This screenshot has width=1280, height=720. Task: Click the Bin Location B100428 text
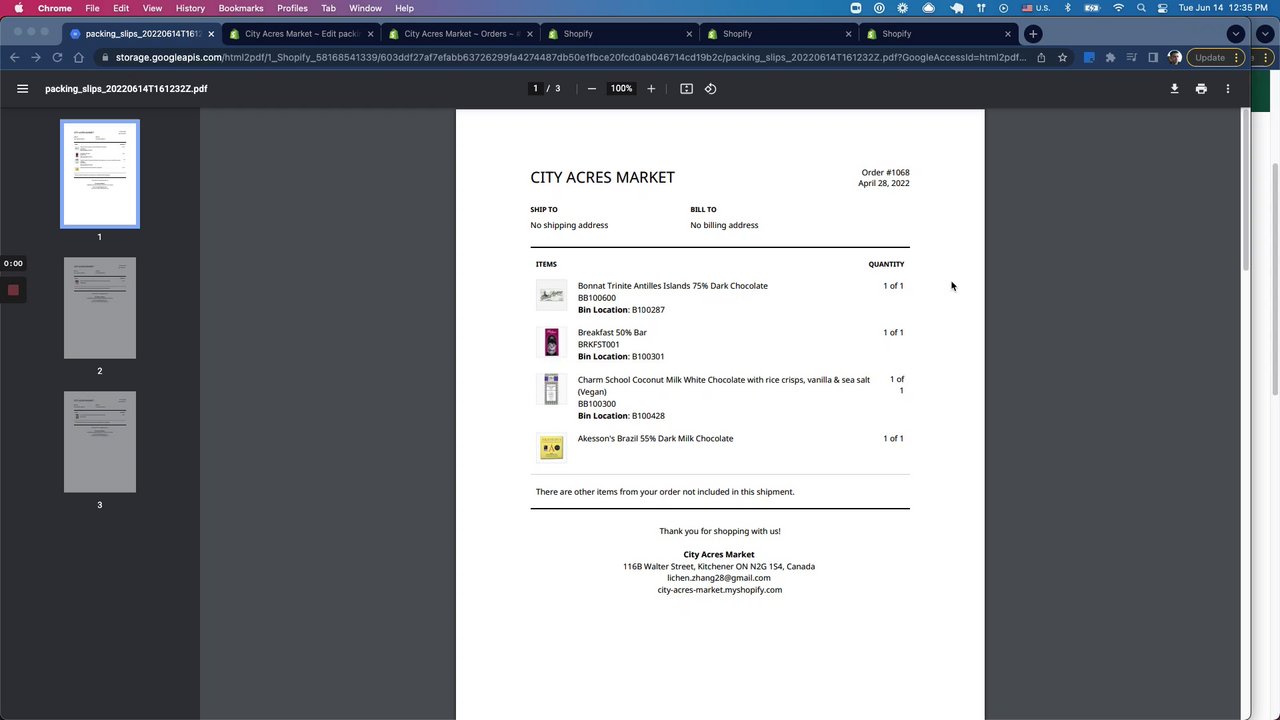[x=621, y=416]
